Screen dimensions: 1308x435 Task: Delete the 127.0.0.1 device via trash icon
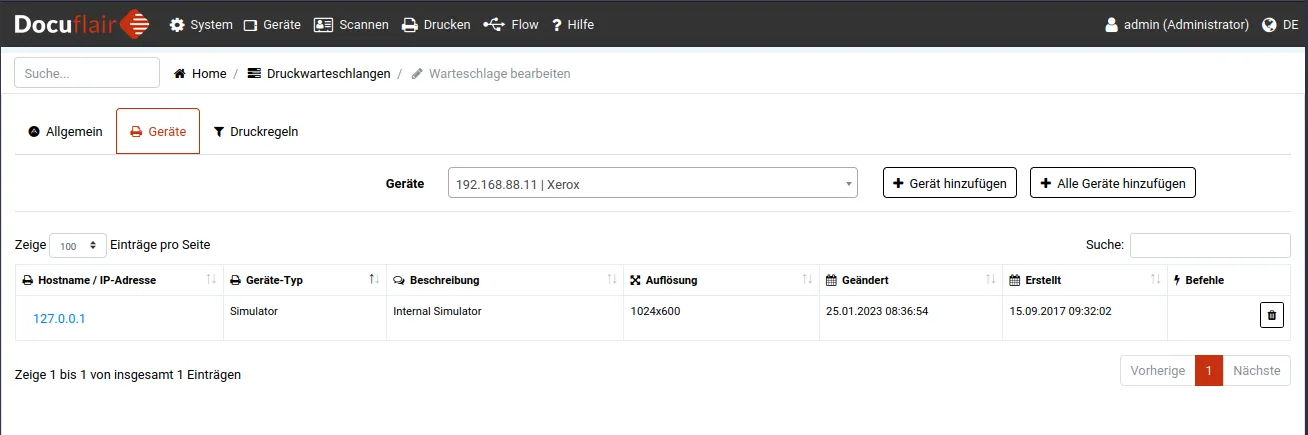1271,316
